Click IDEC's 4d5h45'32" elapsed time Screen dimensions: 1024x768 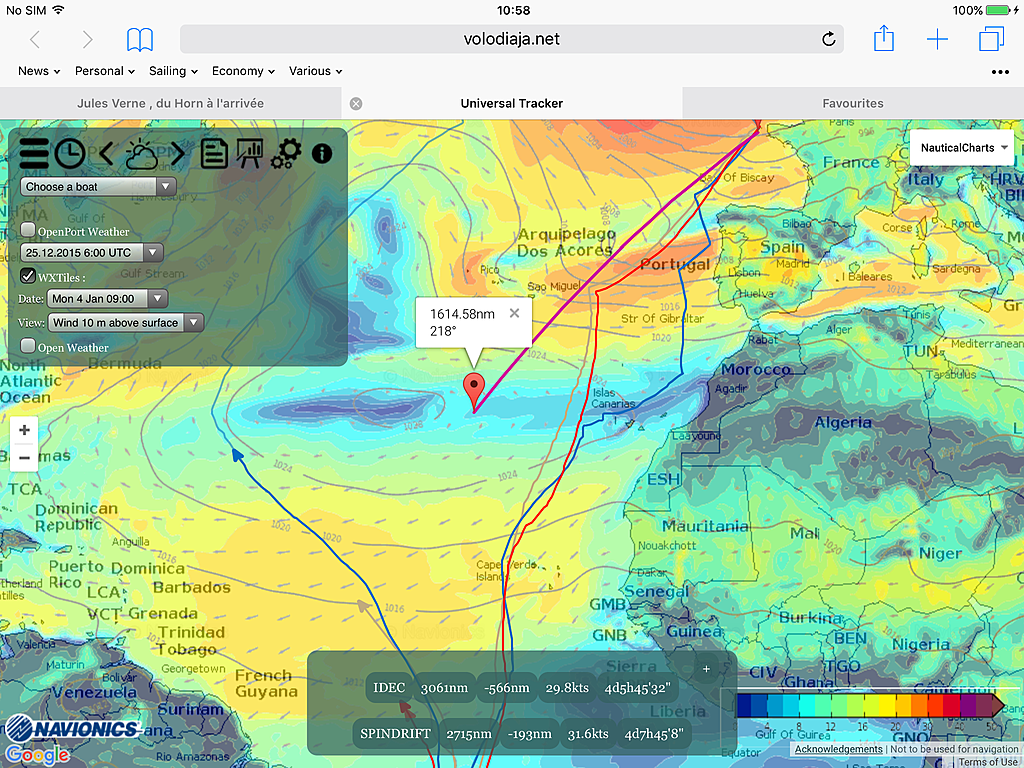tap(637, 688)
